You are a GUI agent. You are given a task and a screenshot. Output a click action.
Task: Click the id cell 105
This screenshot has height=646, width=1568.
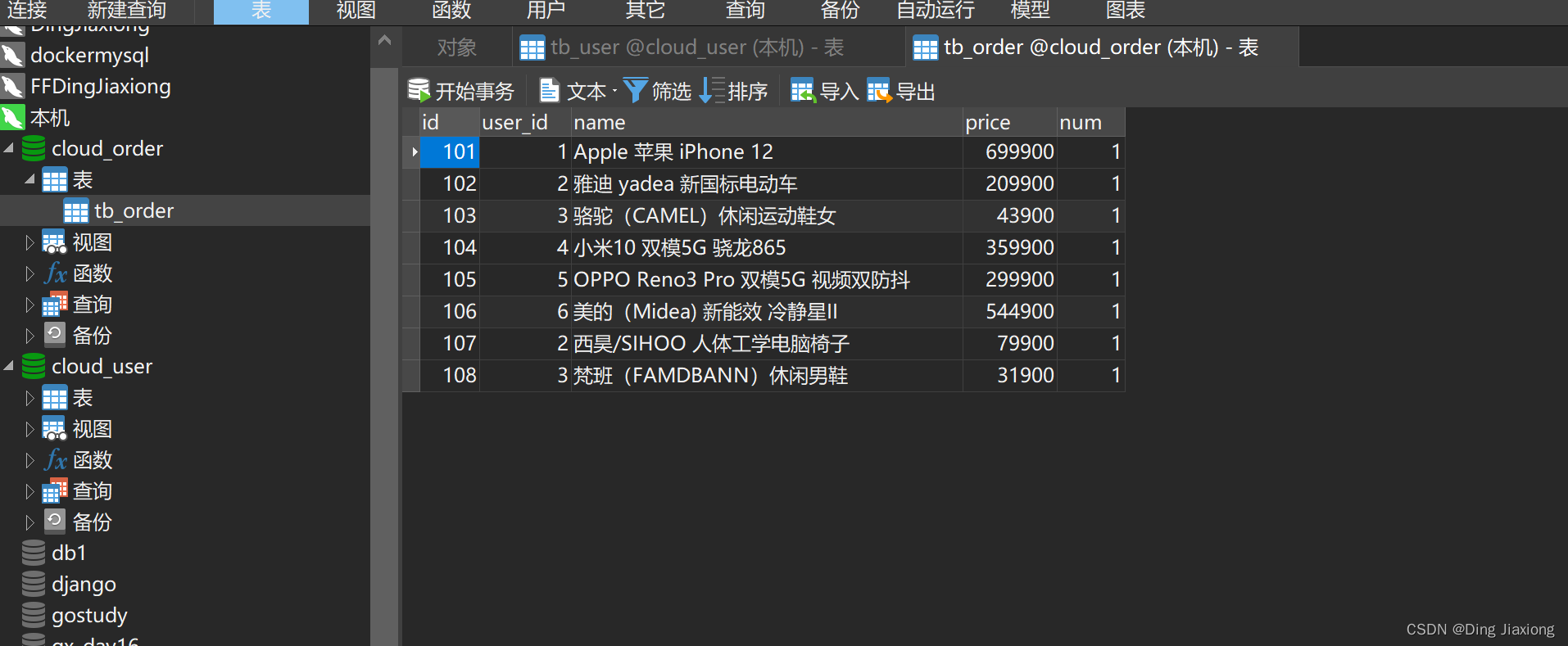(x=450, y=280)
